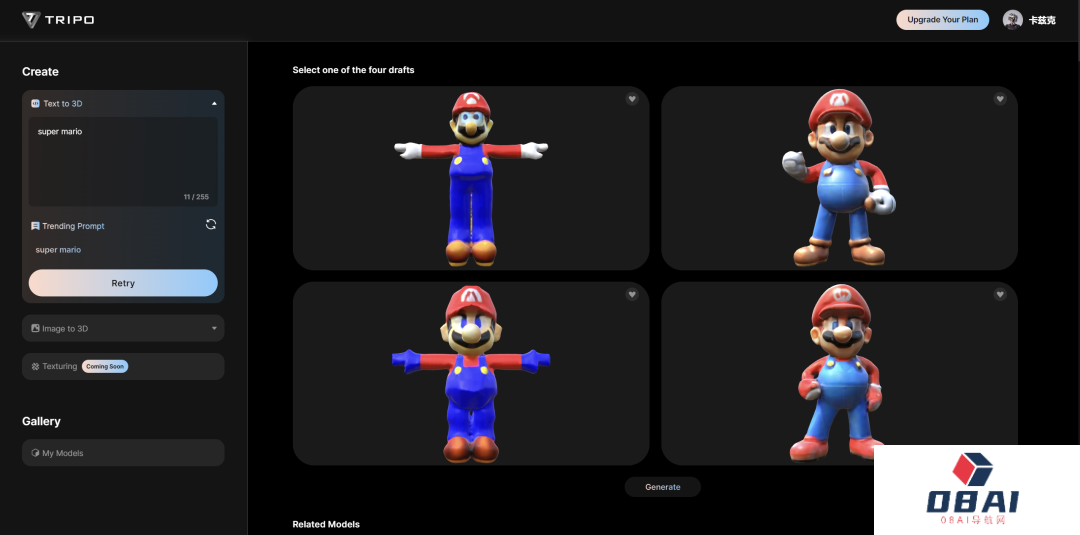Select the top-right waving Mario draft thumbnail
Screen dimensions: 1080x535
(839, 178)
